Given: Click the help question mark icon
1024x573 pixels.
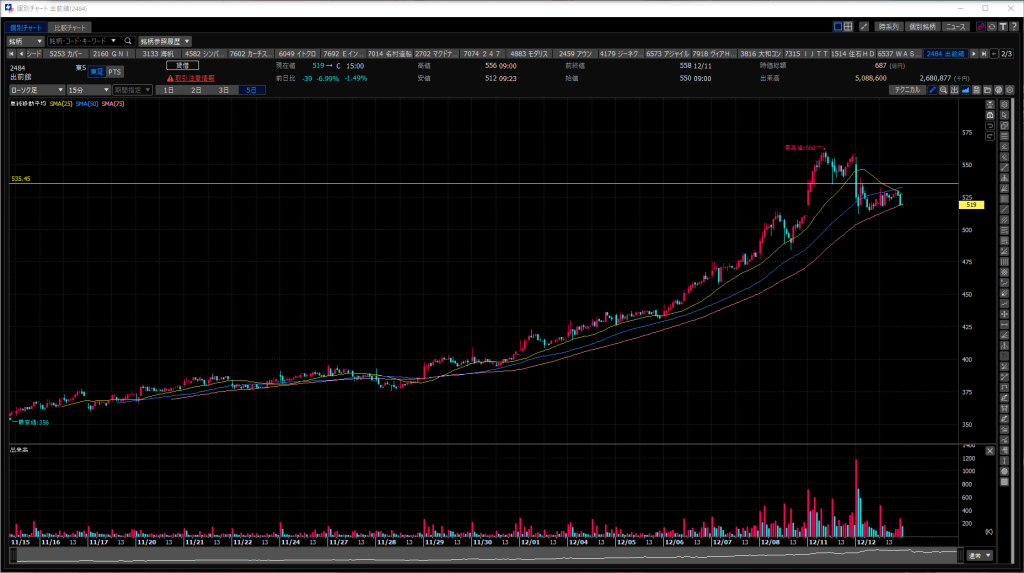Looking at the screenshot, I should (1014, 27).
